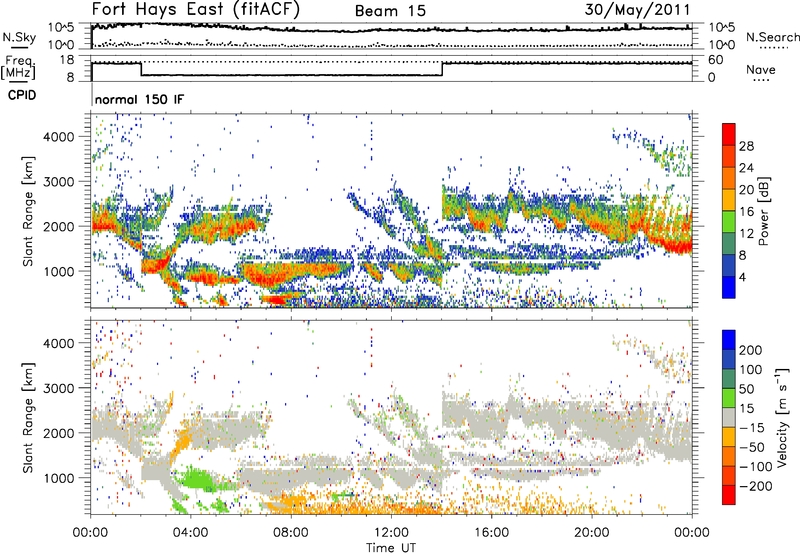Click the "normal 150 IF" mode text
The width and height of the screenshot is (800, 554).
pos(139,99)
